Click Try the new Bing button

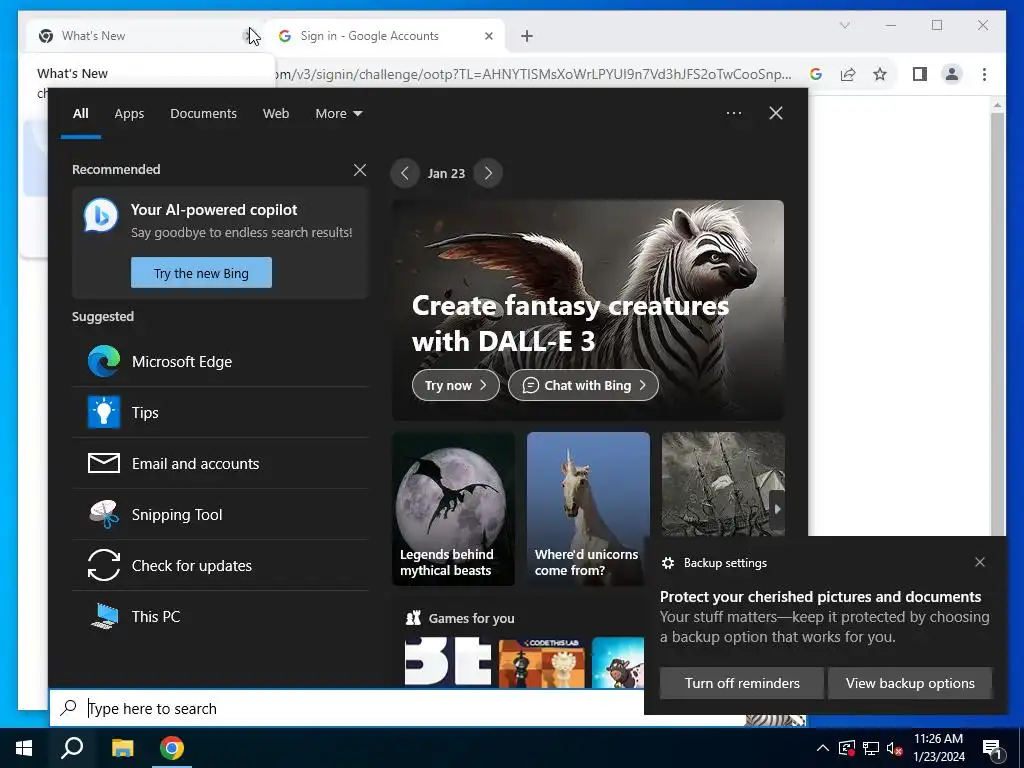point(201,272)
